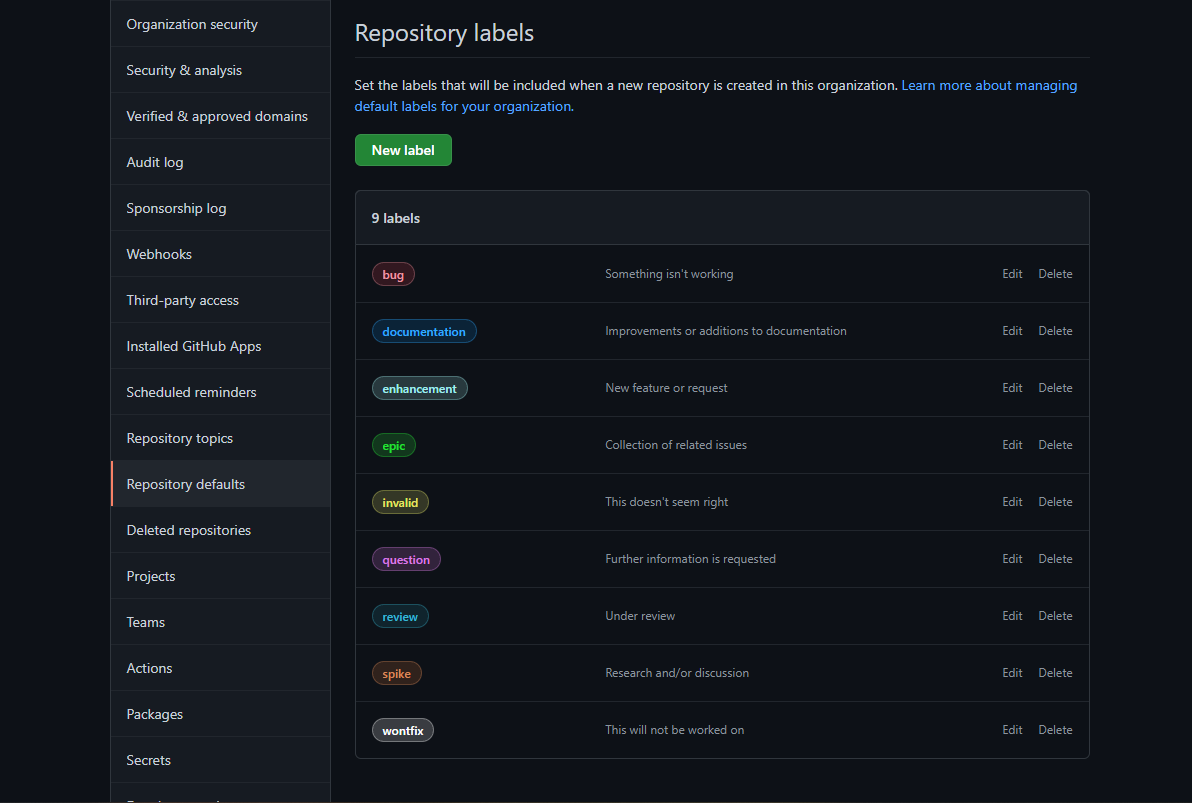This screenshot has height=803, width=1192.
Task: Delete the epic label
Action: coord(1055,445)
